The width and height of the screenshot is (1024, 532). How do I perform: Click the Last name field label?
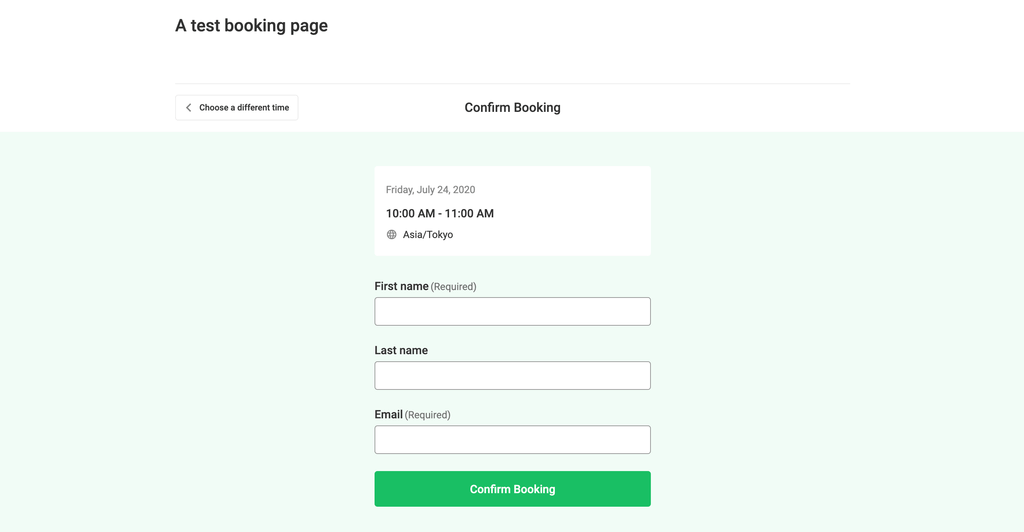(401, 351)
